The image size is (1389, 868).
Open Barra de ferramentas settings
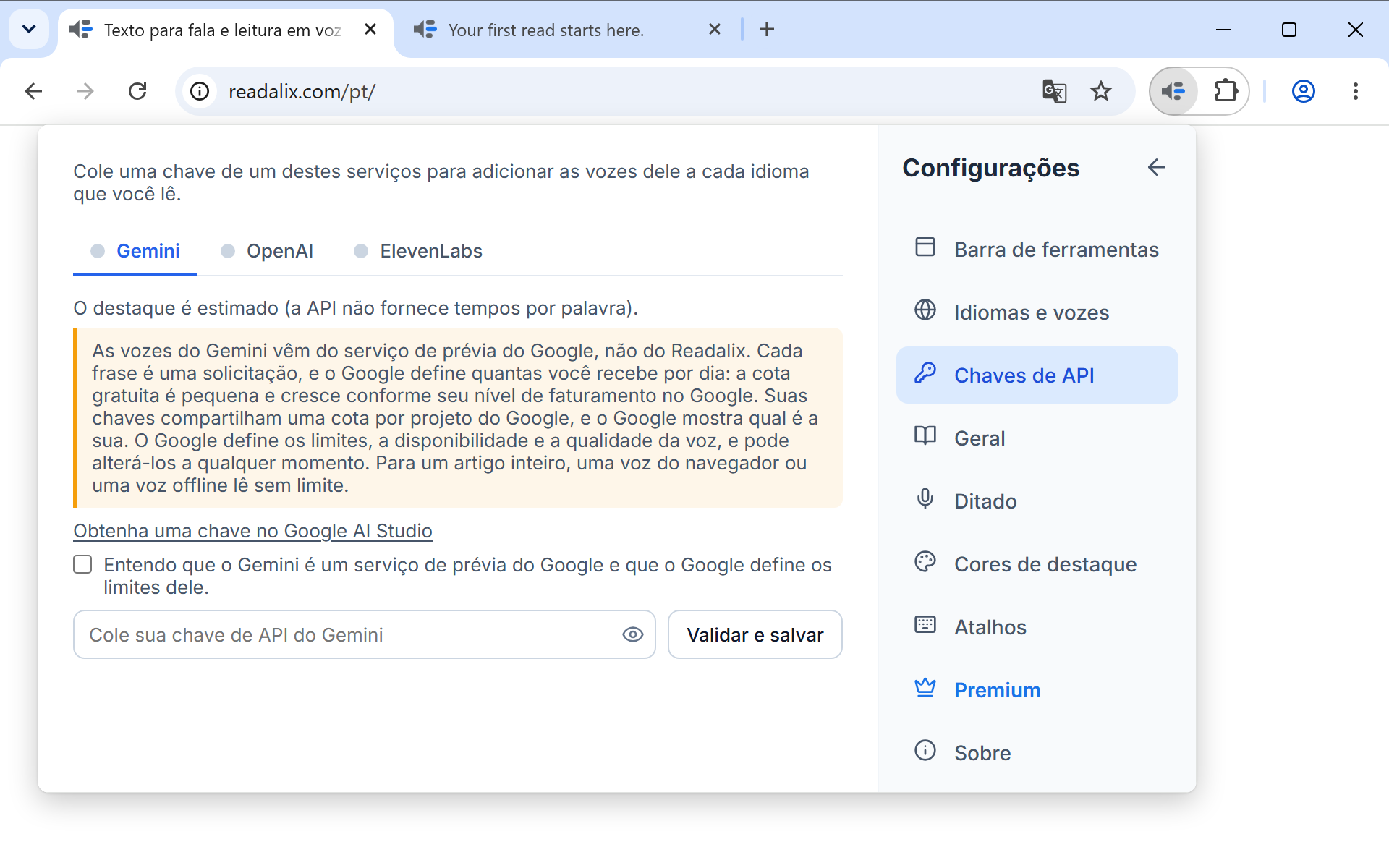tap(1037, 250)
